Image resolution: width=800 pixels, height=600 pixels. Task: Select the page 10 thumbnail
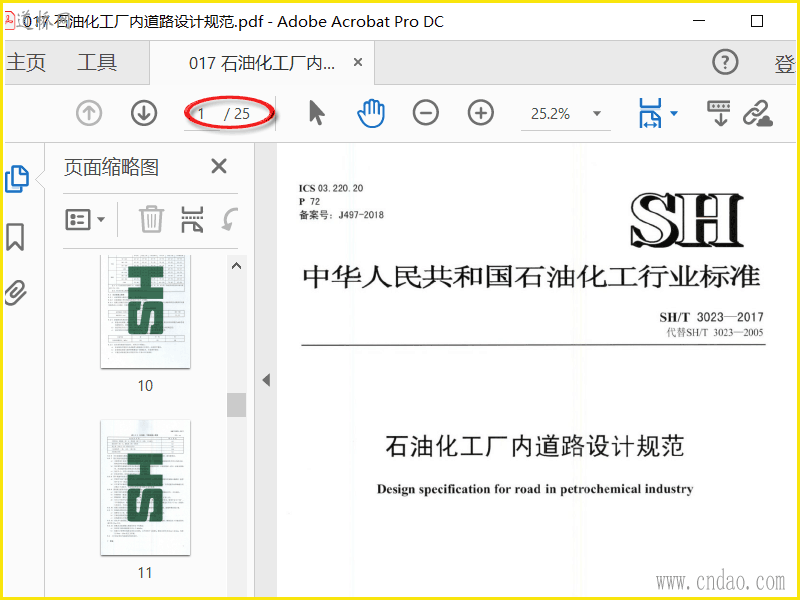coord(145,311)
